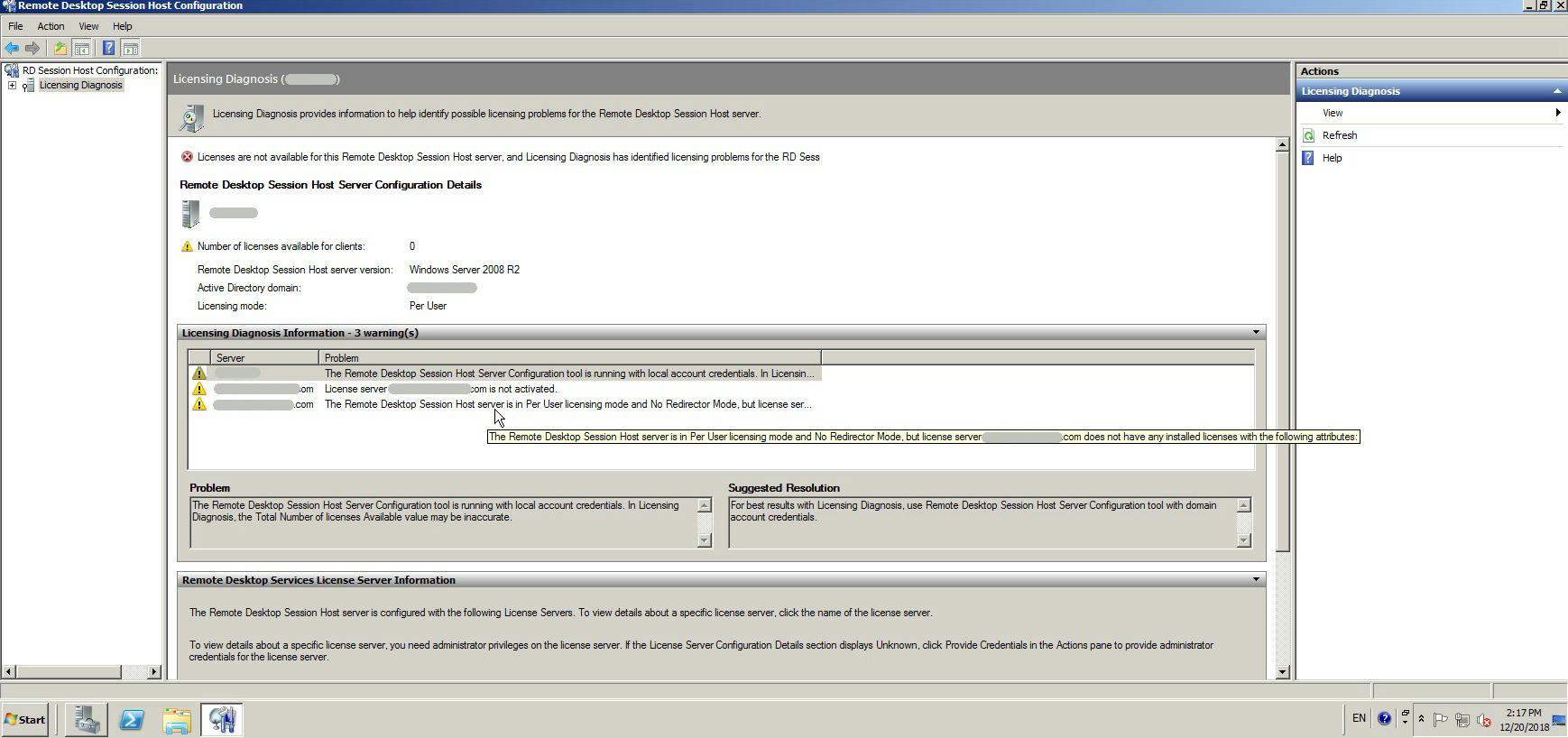The width and height of the screenshot is (1568, 738).
Task: Click the Action Center flag tray icon
Action: pyautogui.click(x=1440, y=719)
